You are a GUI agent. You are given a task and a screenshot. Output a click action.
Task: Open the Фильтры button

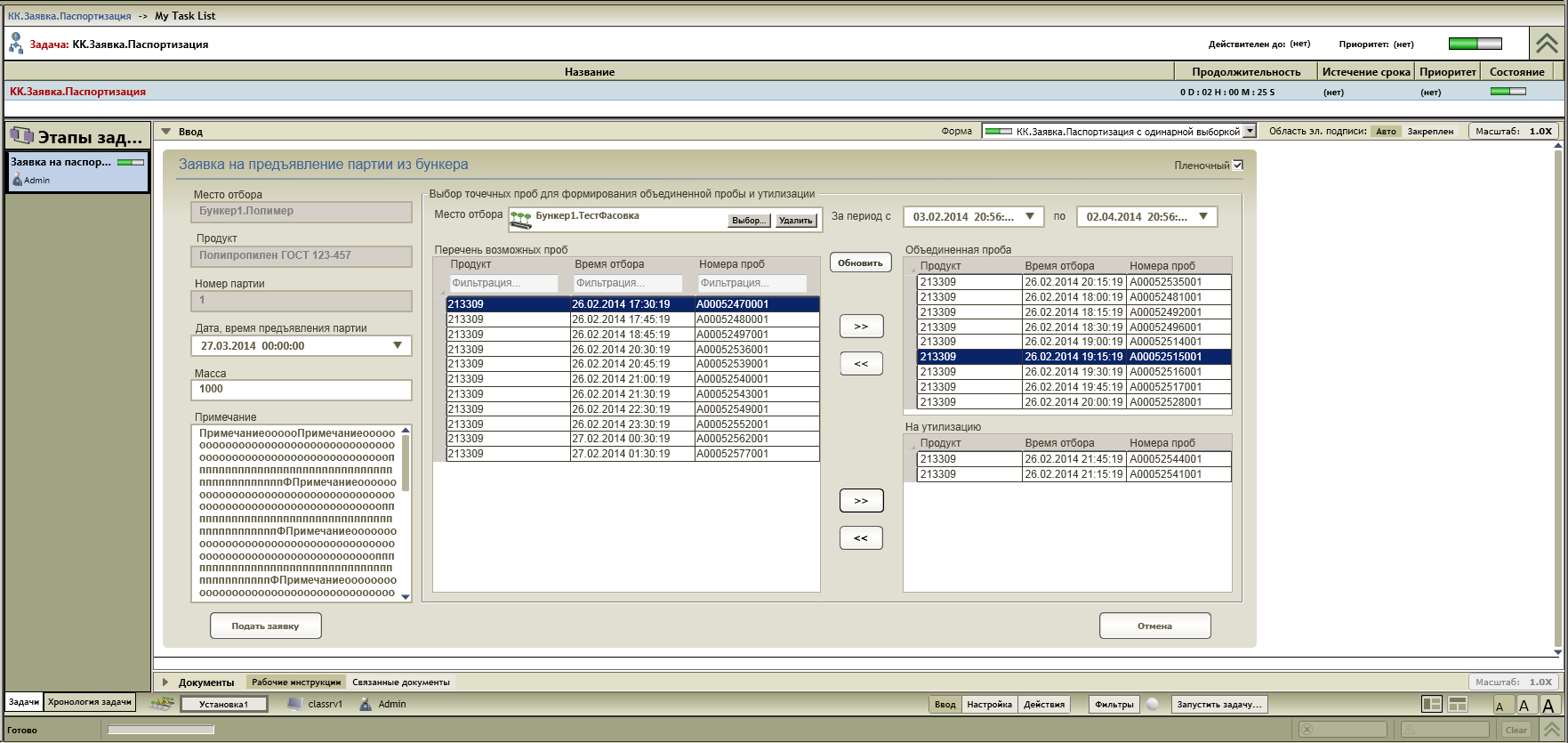(1114, 704)
